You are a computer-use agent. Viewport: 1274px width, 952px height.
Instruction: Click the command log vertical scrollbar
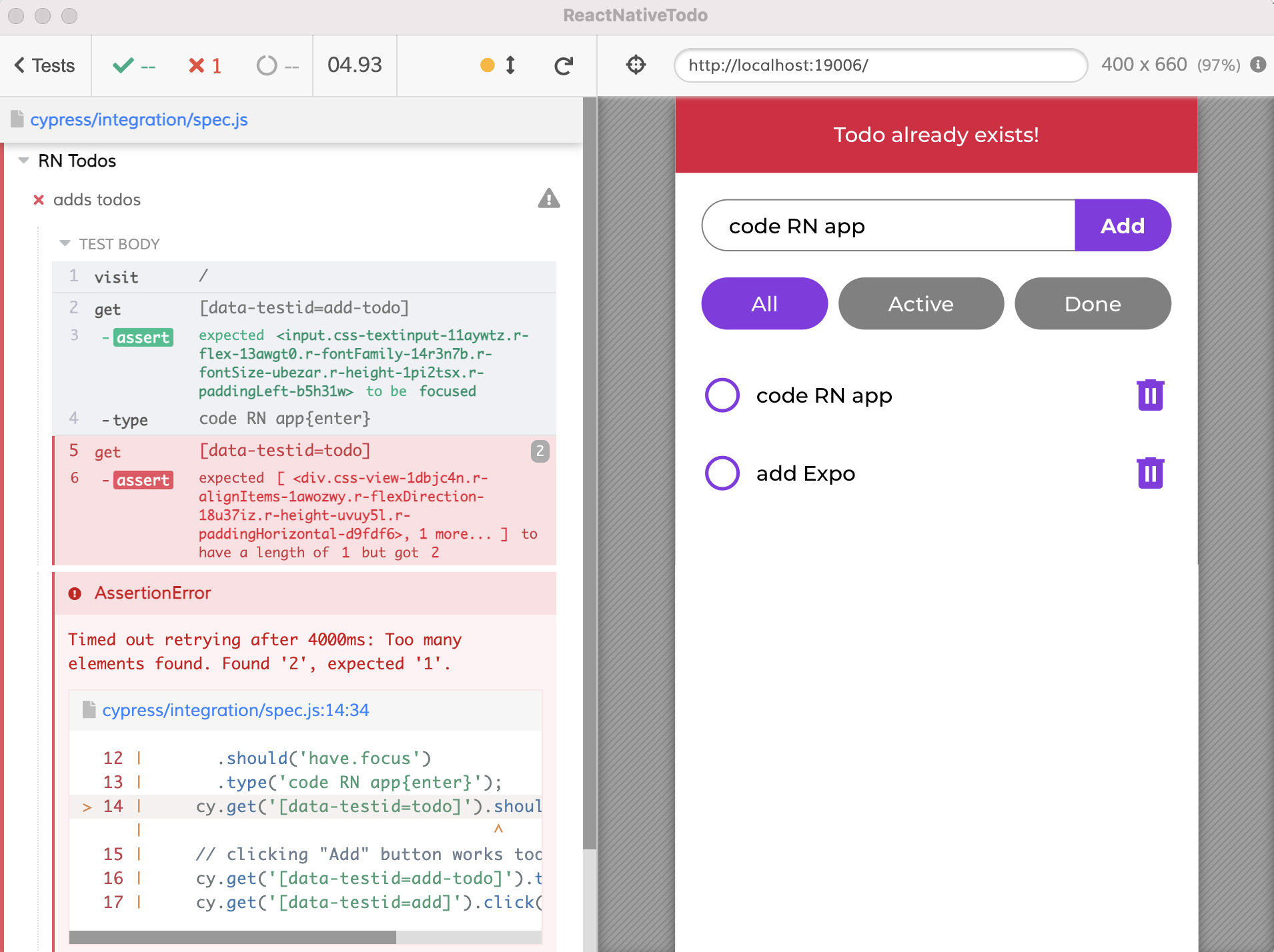(590, 473)
